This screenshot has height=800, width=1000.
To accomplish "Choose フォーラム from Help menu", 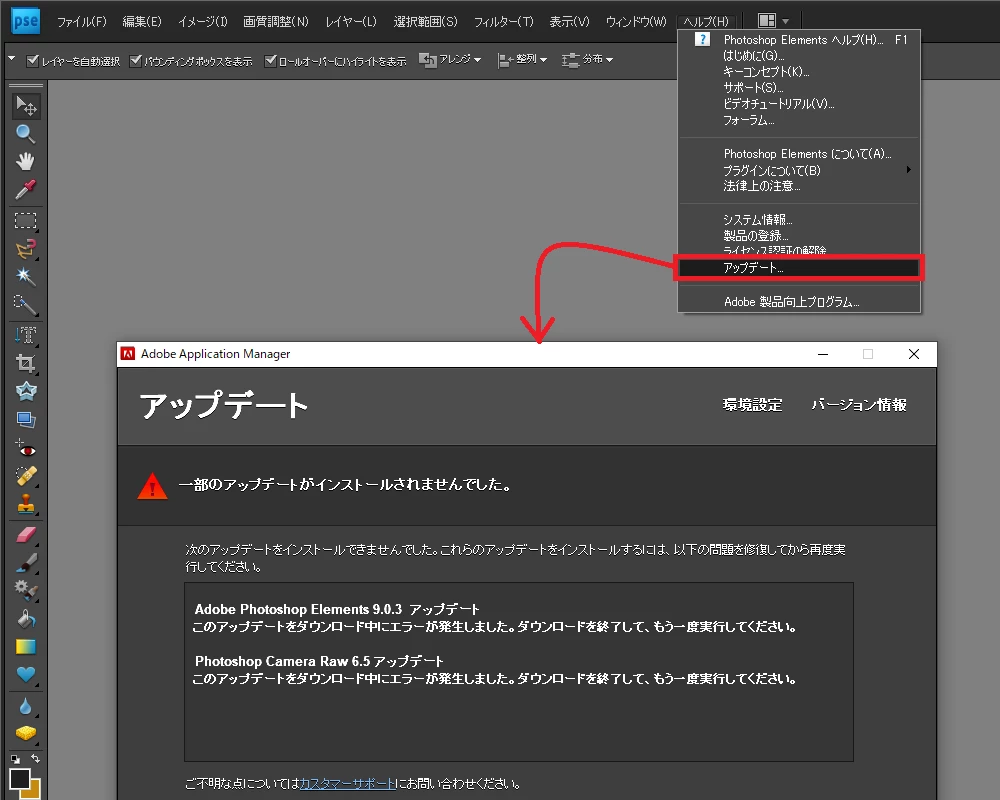I will (799, 120).
